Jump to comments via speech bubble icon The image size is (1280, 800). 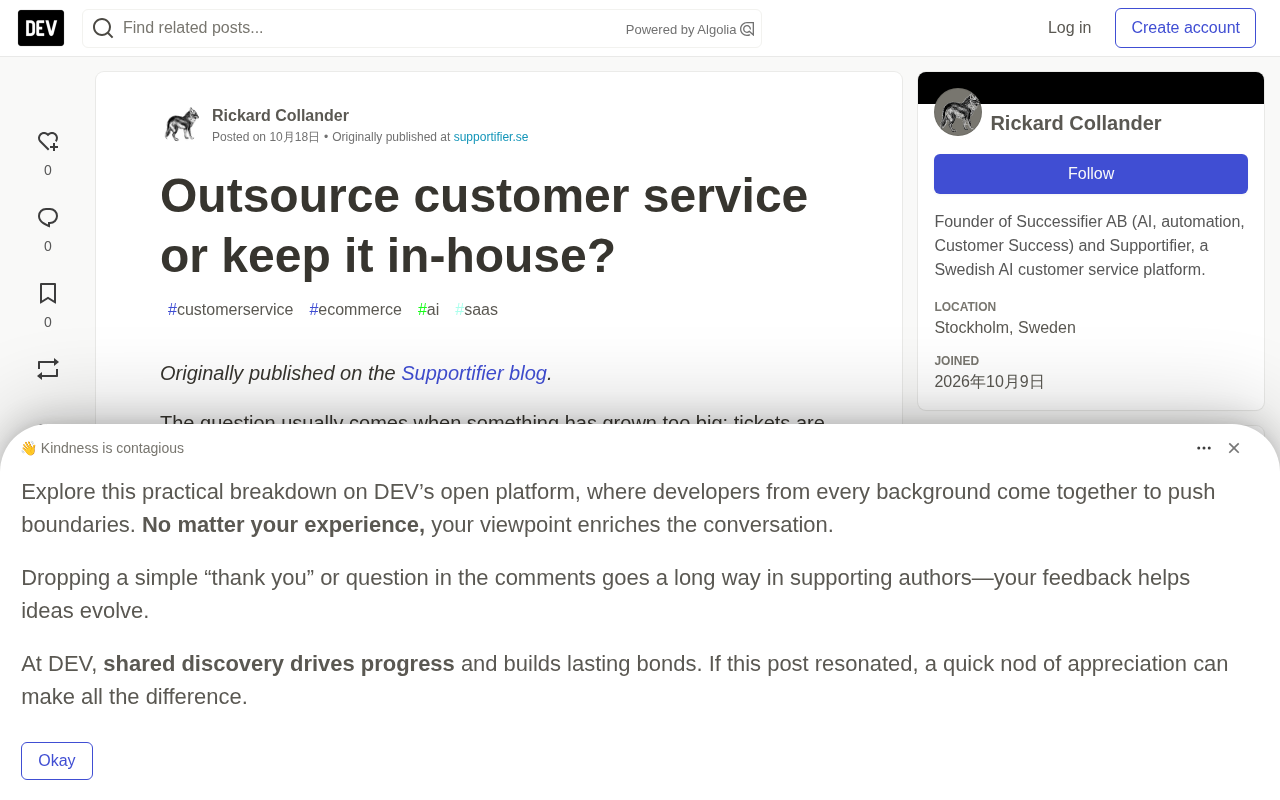[48, 218]
